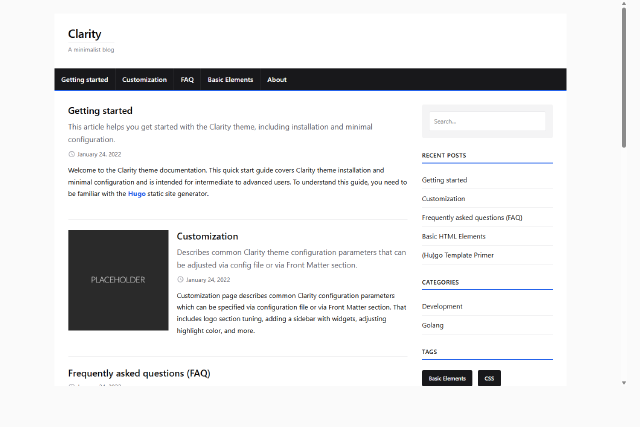Select FAQ in the navigation bar

point(187,80)
